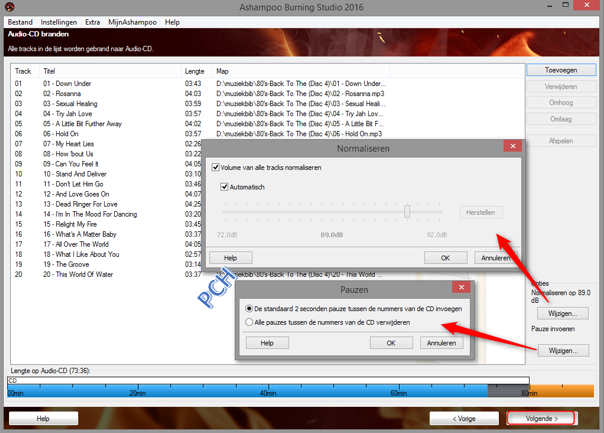Click Wijzigen under Pauze invoeren
The height and width of the screenshot is (433, 604).
click(x=563, y=351)
